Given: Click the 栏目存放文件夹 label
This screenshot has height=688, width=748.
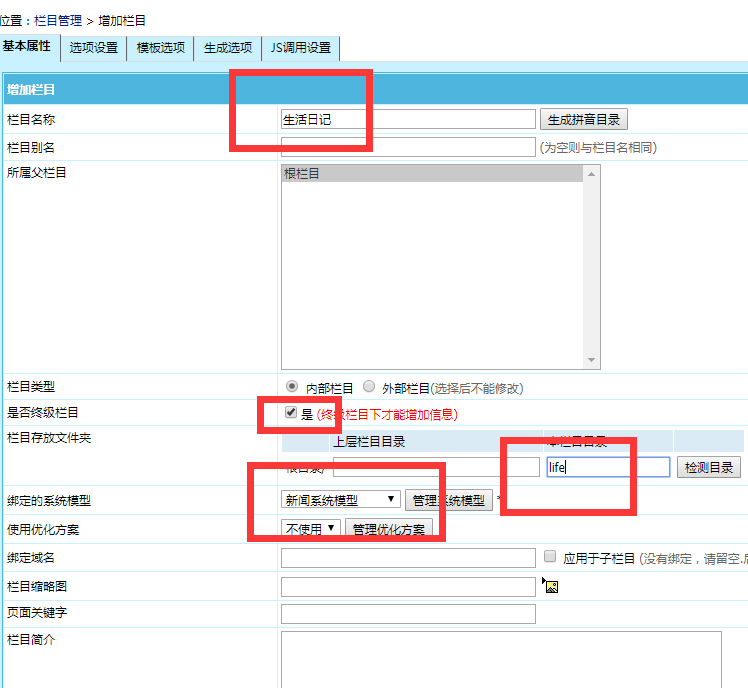Looking at the screenshot, I should (x=49, y=438).
